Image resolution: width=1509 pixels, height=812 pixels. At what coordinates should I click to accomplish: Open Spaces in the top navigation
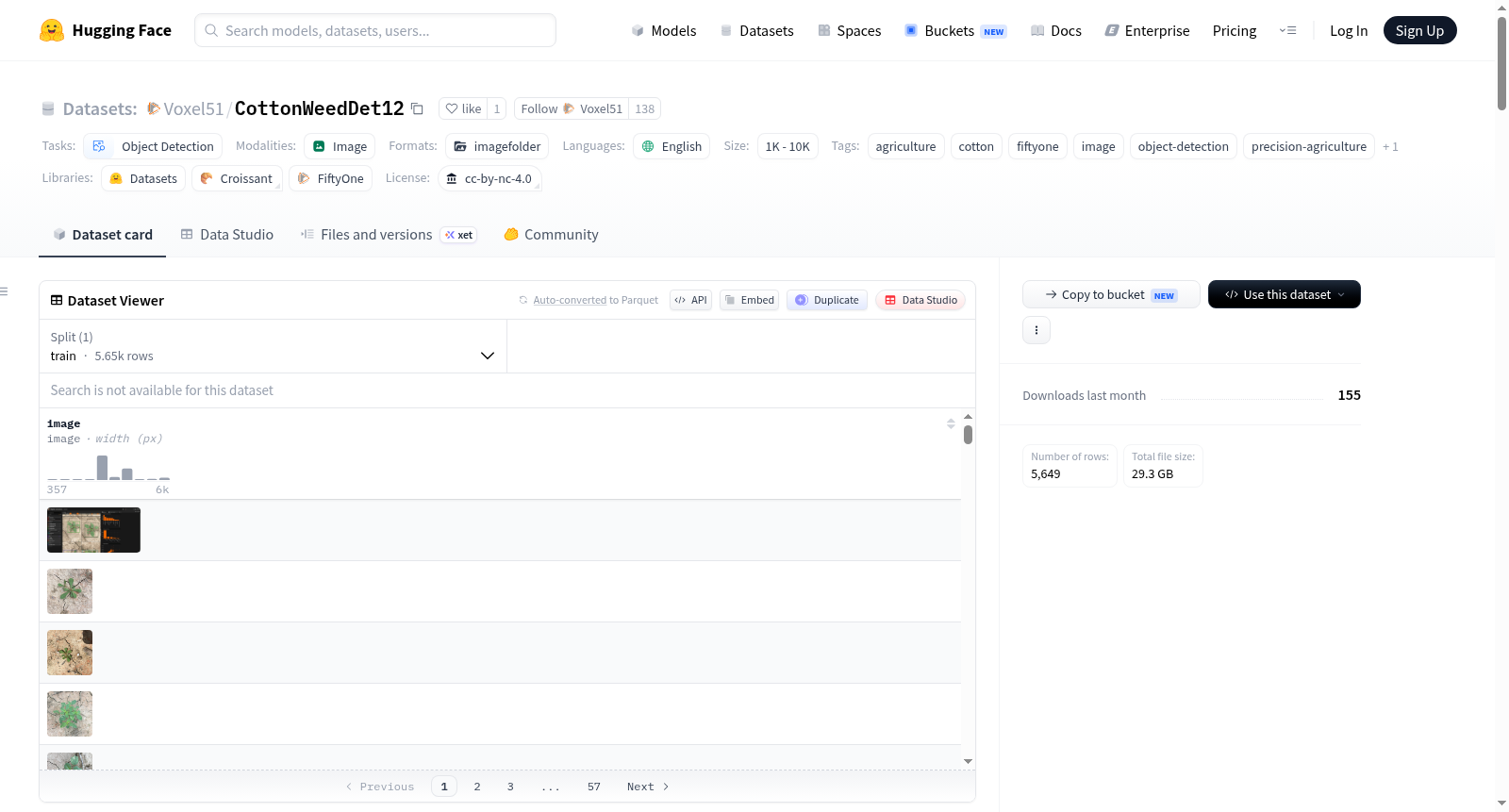[850, 30]
